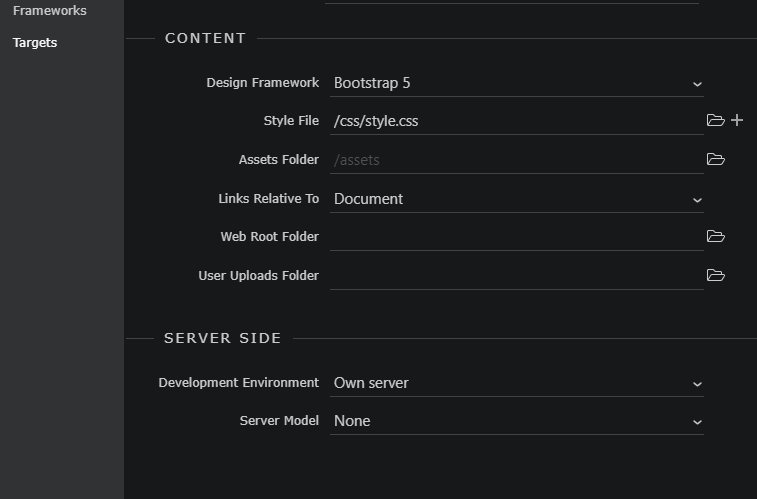Open Design Framework dropdown
Image resolution: width=757 pixels, height=499 pixels.
(516, 83)
